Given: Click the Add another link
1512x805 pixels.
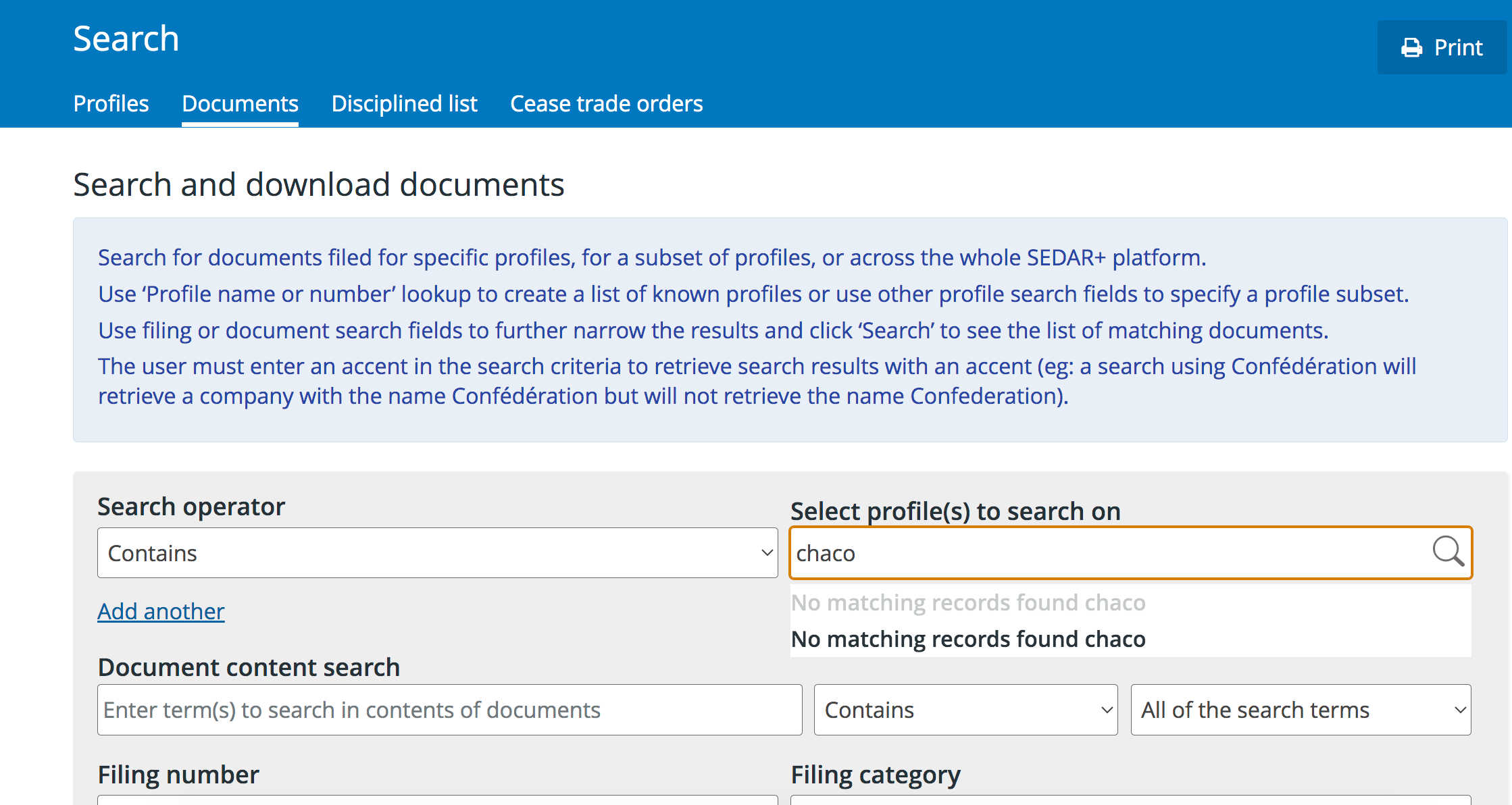Looking at the screenshot, I should (x=161, y=611).
